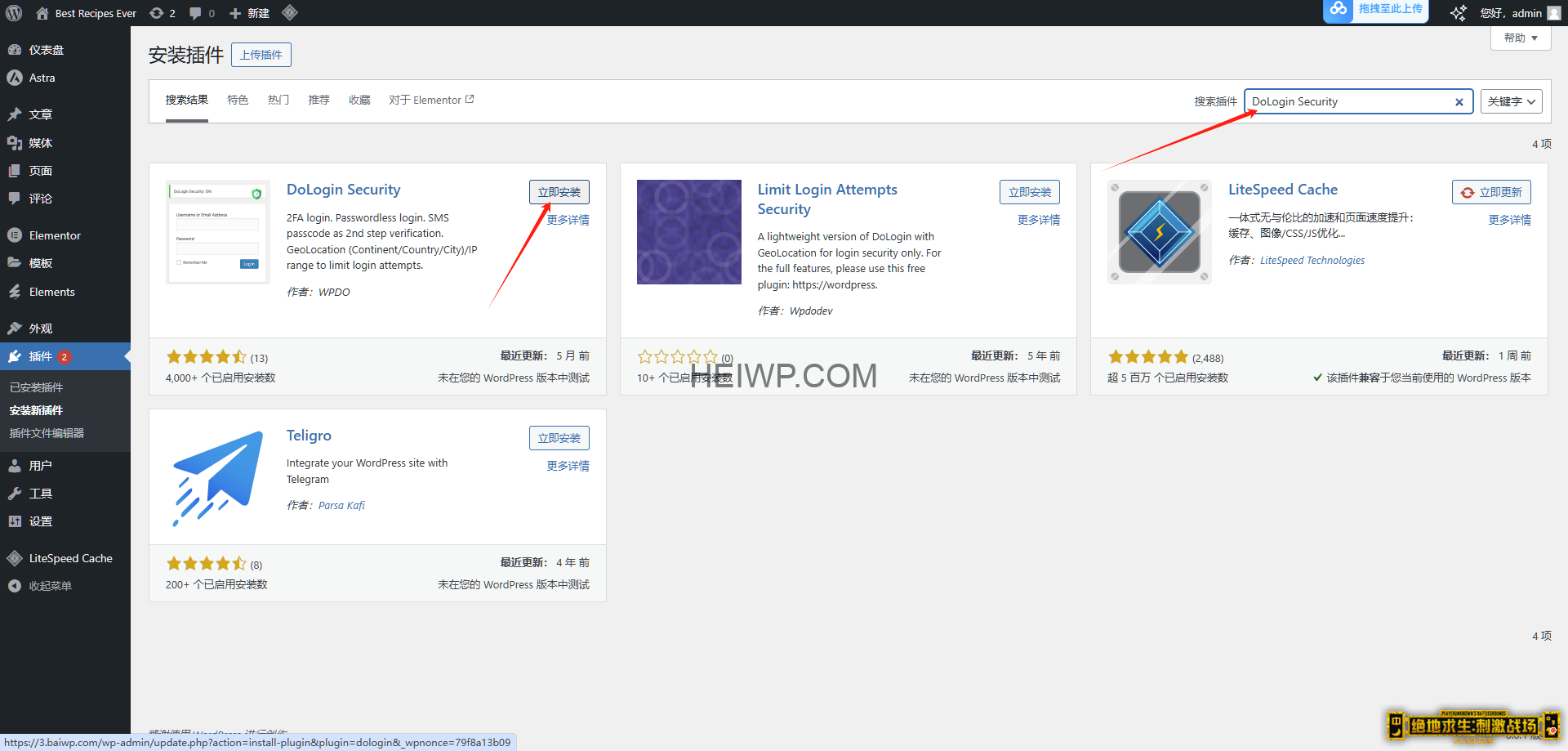Image resolution: width=1568 pixels, height=751 pixels.
Task: Click the 媒体 media icon
Action: 15,143
